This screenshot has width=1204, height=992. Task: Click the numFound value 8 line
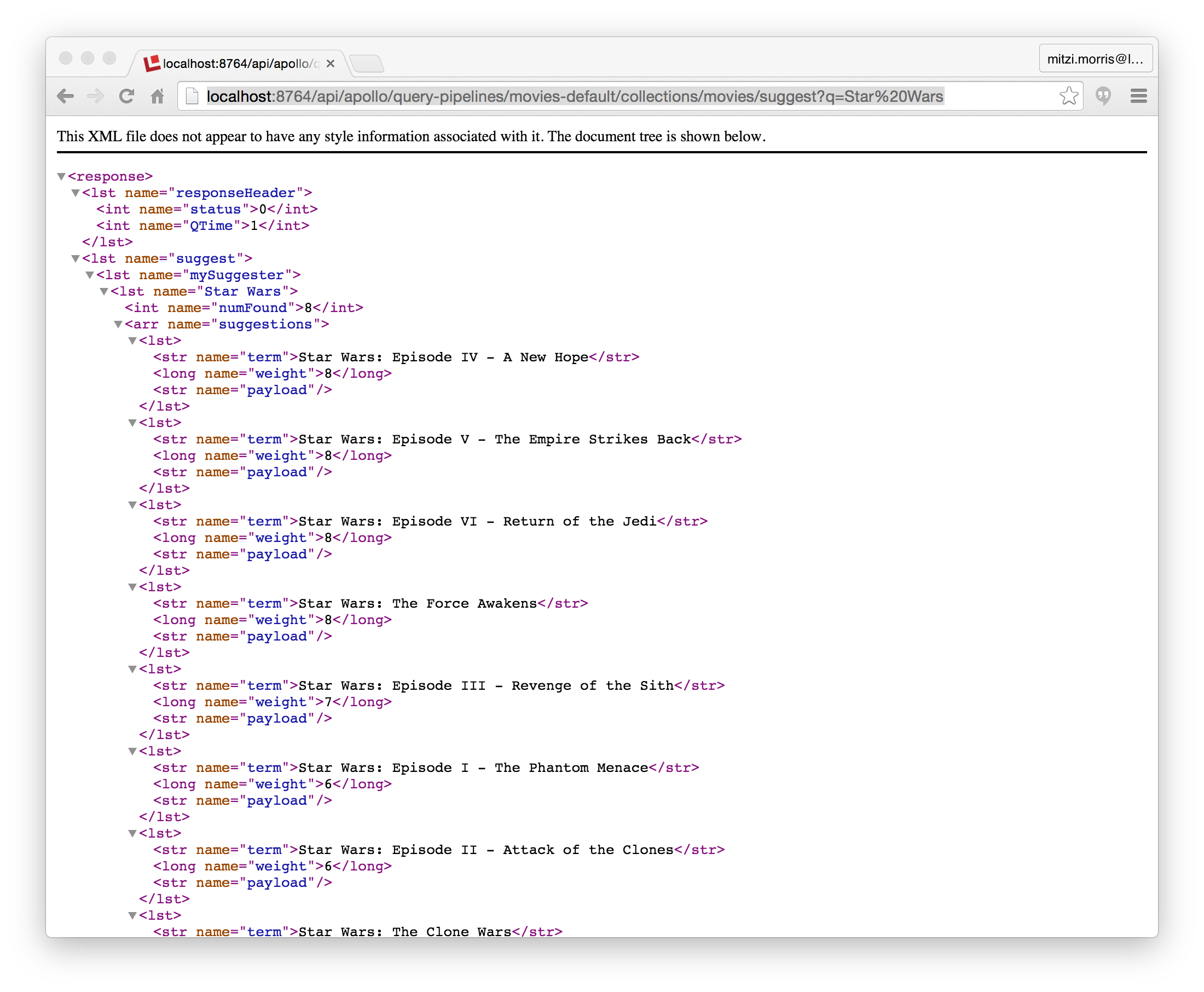pos(244,309)
